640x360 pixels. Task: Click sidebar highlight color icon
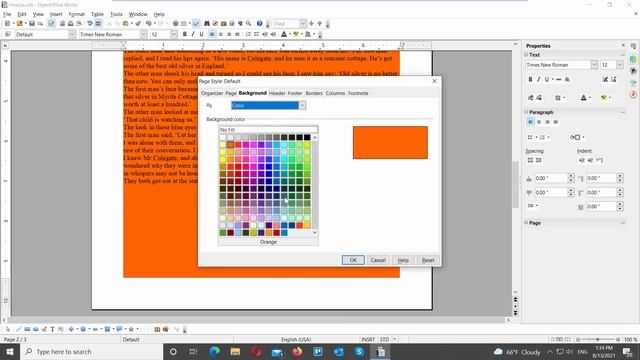tap(603, 98)
